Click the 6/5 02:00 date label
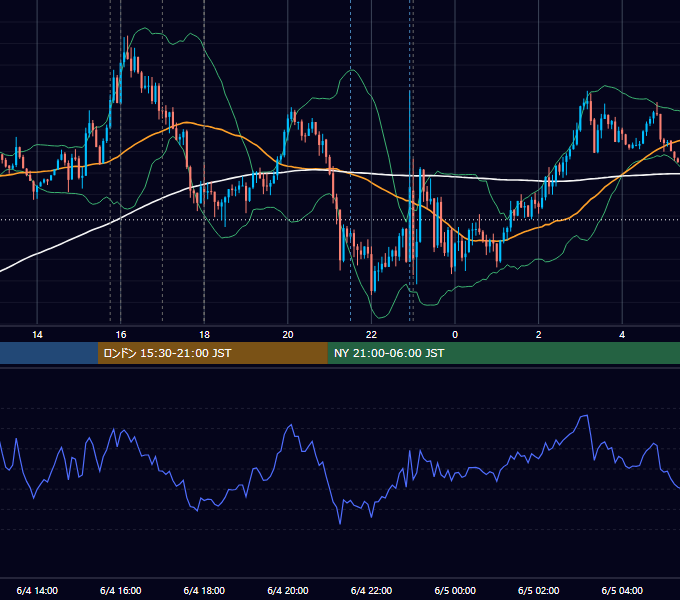This screenshot has width=680, height=600. (x=539, y=590)
